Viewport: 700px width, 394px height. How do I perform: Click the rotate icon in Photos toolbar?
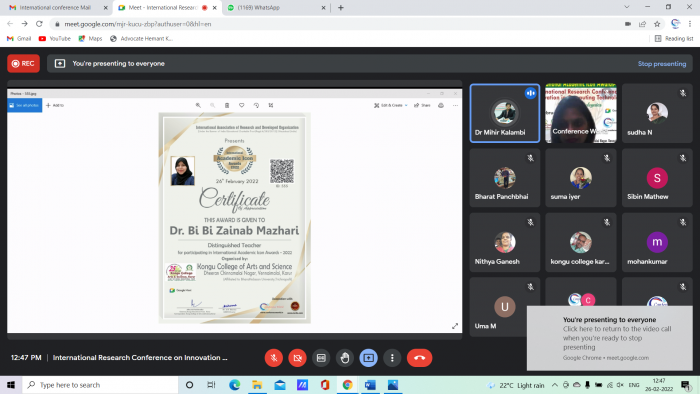(x=256, y=105)
